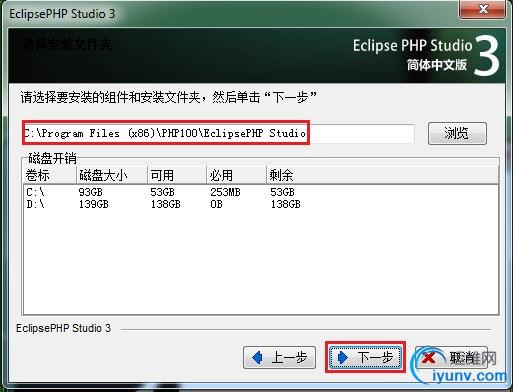Click the blue right arrow icon on 下一步
The image size is (513, 392).
point(342,357)
